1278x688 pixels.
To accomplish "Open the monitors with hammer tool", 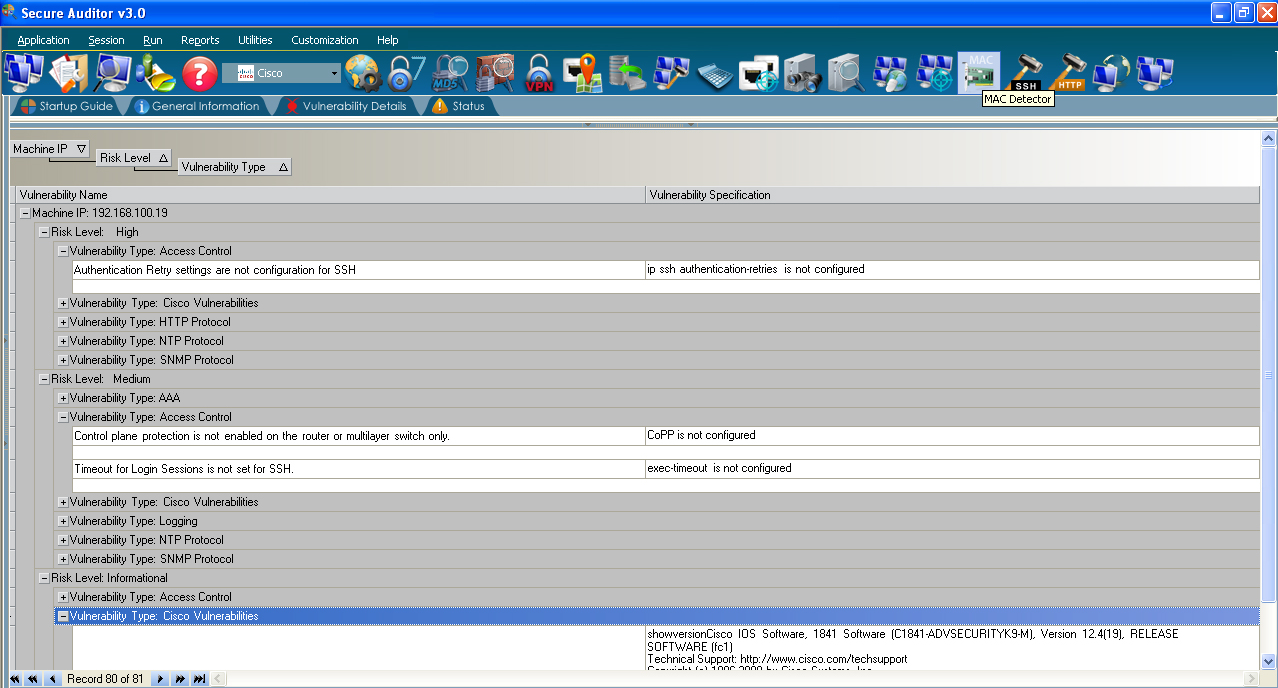I will point(671,73).
